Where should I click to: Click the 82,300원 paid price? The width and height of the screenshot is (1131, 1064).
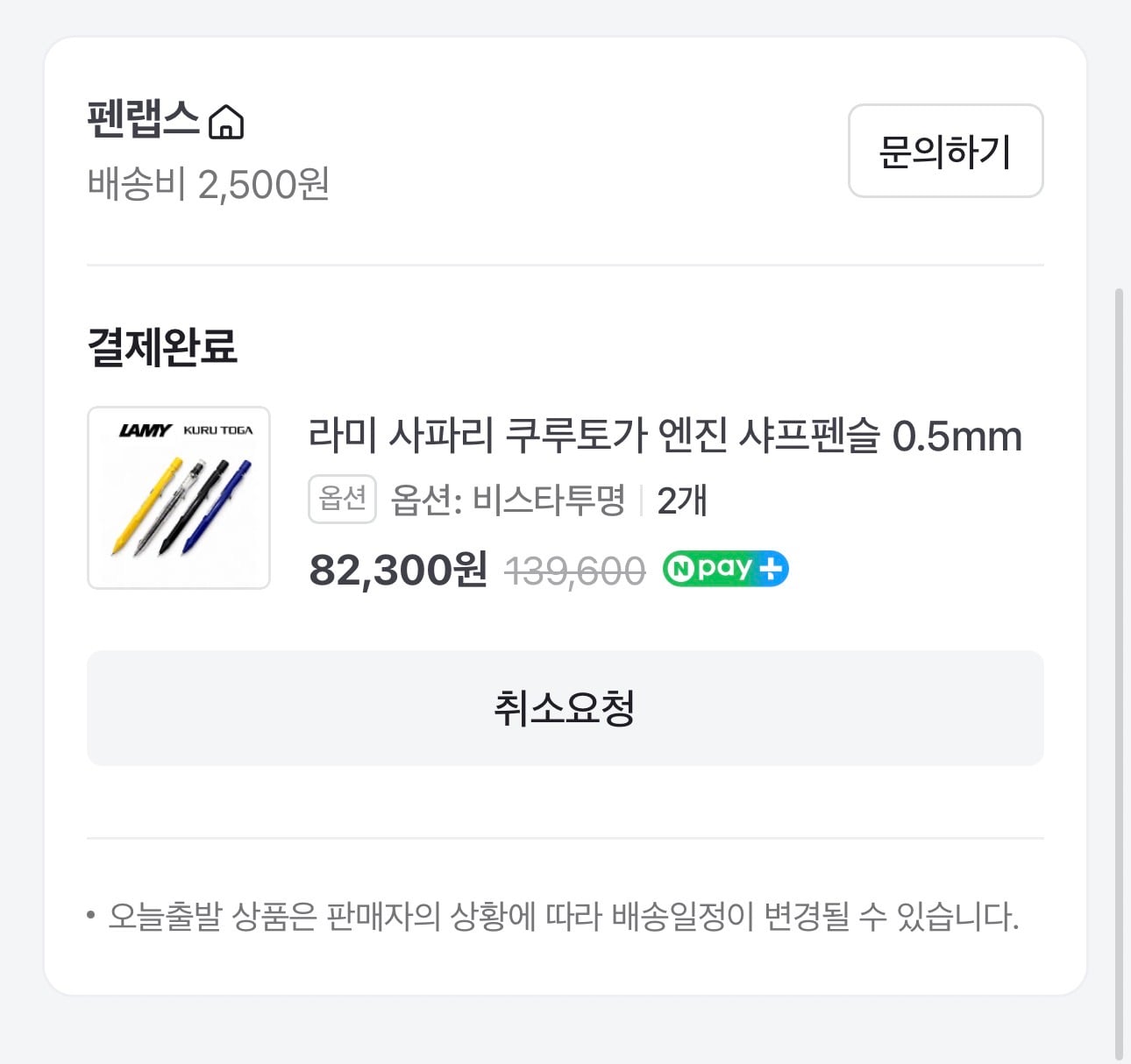click(x=398, y=570)
